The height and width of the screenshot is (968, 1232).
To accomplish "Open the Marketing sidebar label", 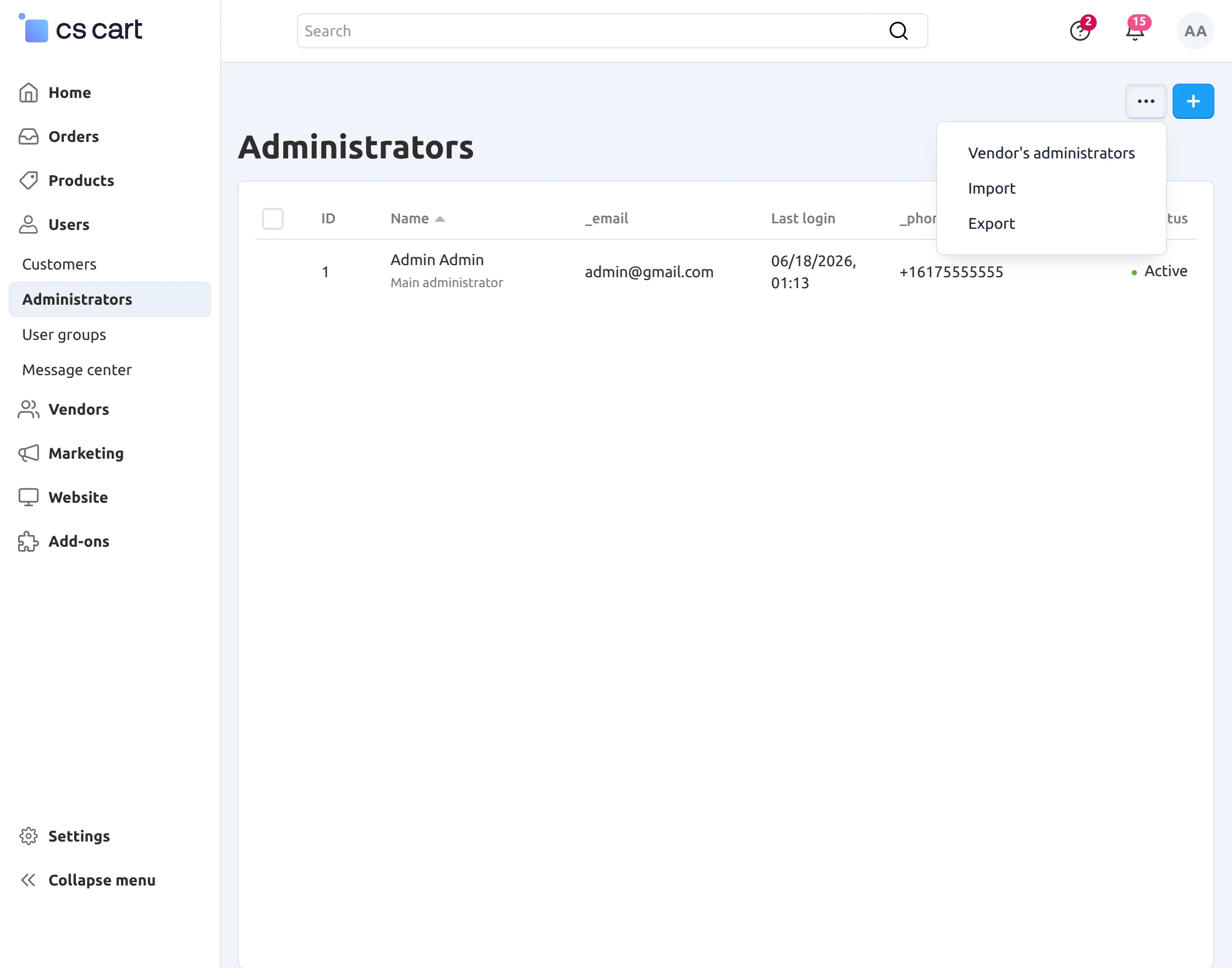I will click(x=86, y=453).
